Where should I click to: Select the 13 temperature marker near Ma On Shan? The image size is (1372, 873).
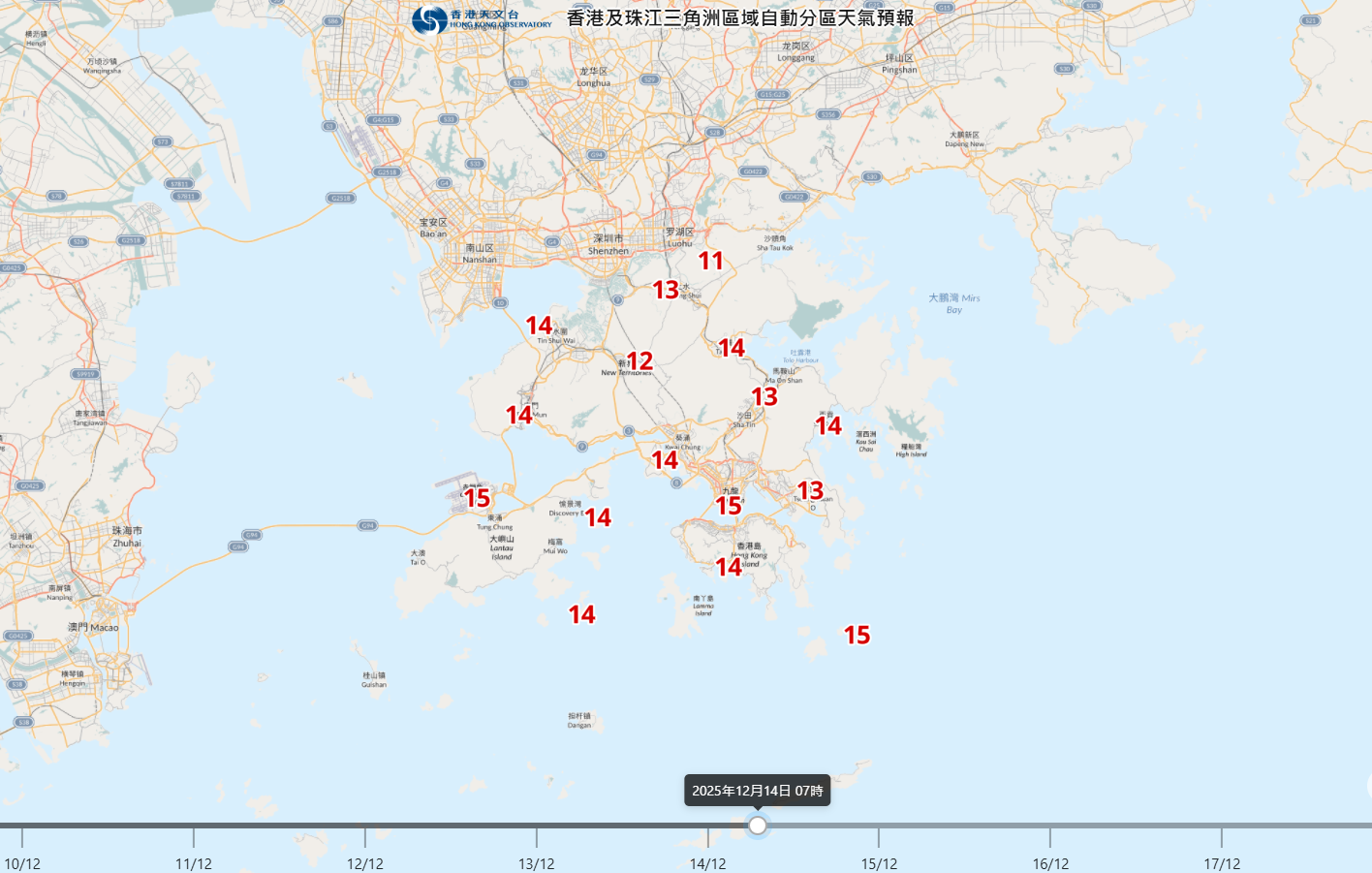click(x=764, y=397)
